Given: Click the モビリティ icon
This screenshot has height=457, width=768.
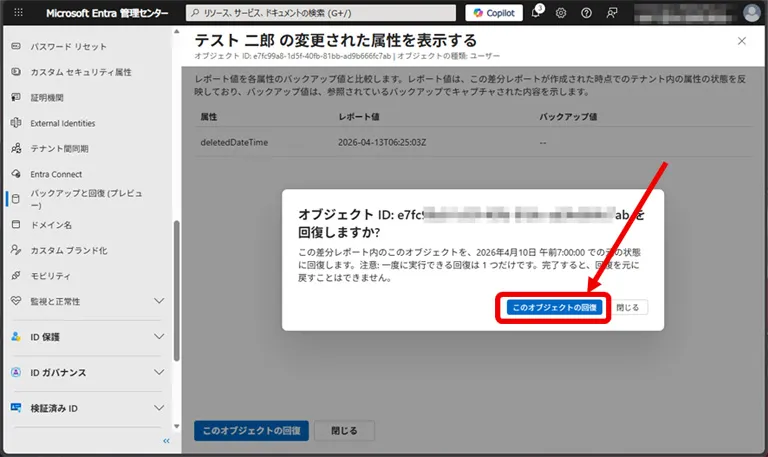Looking at the screenshot, I should point(16,275).
